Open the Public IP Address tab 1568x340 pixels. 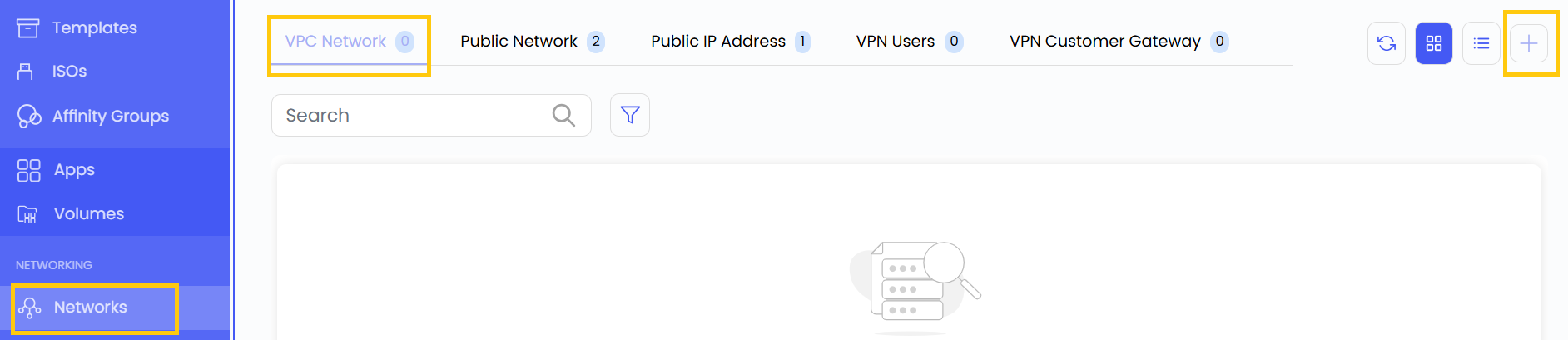[717, 42]
